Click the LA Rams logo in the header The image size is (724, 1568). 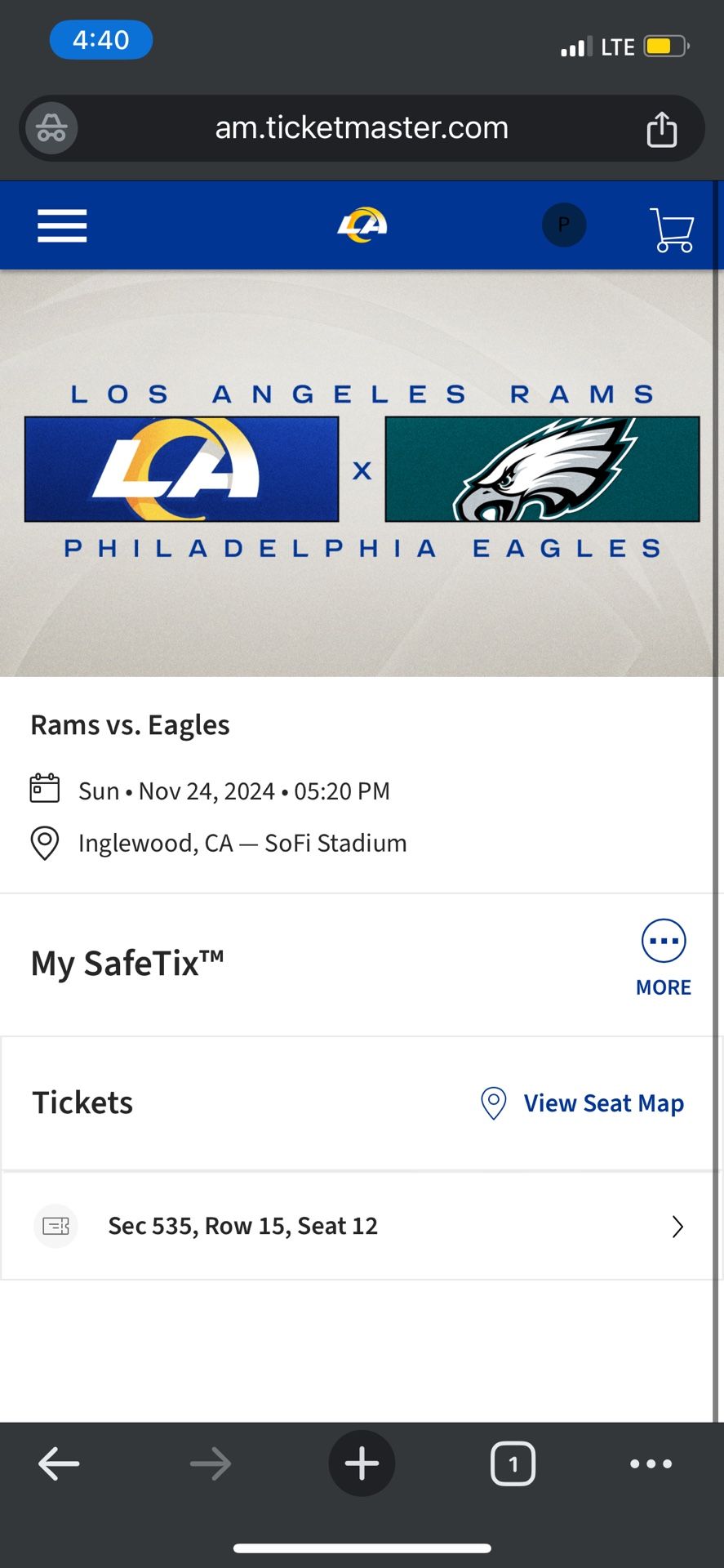(362, 225)
